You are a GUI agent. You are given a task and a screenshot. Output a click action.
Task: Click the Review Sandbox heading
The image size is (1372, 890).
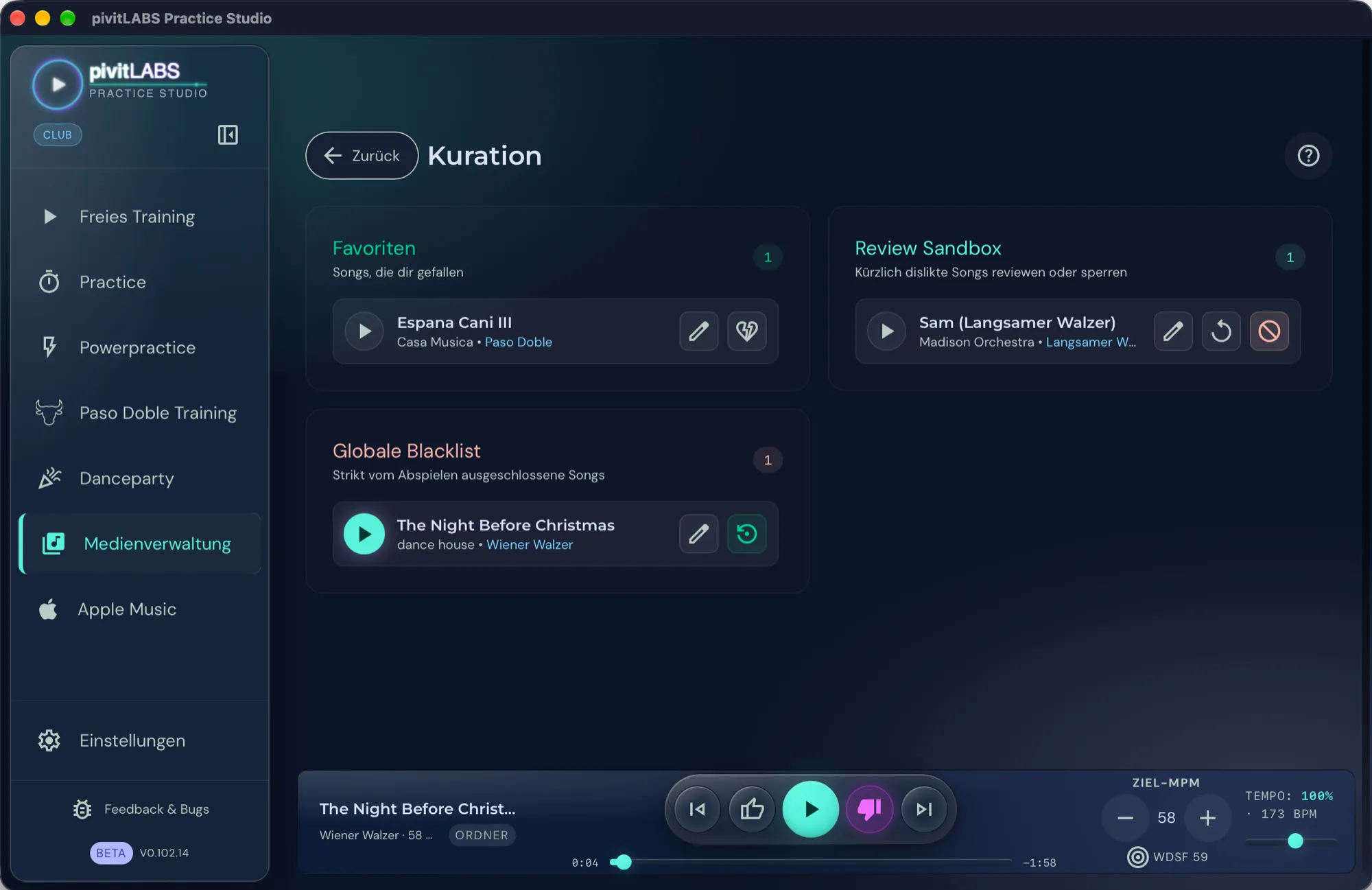tap(927, 248)
